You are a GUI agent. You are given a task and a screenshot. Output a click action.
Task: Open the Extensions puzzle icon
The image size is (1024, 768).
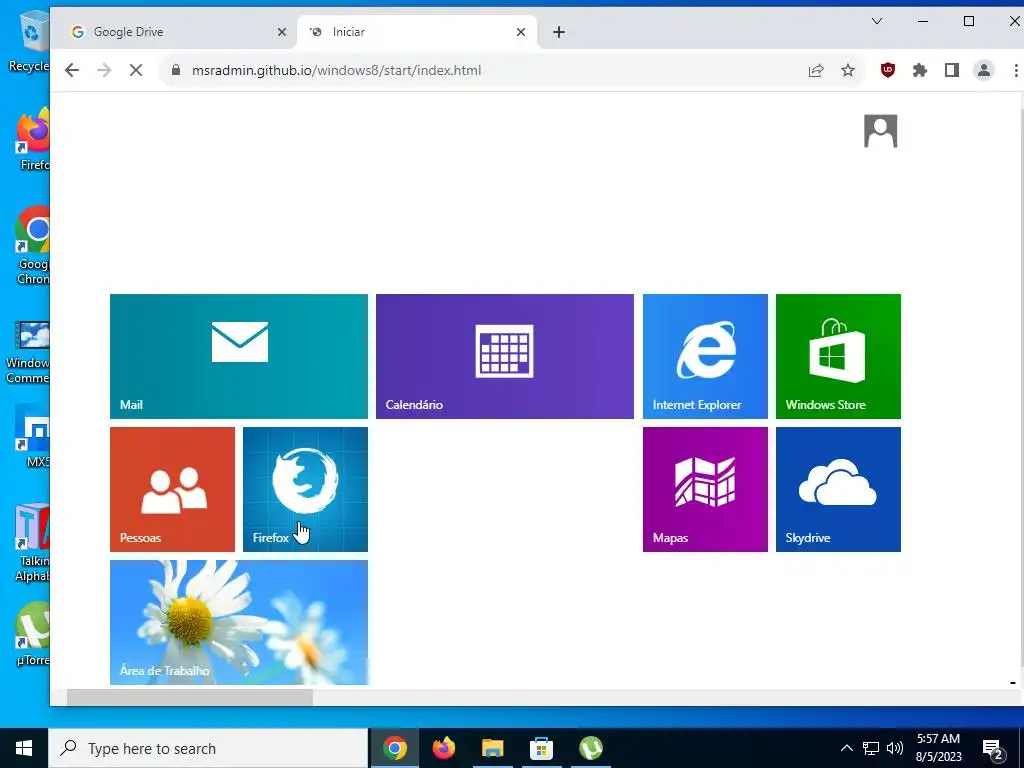click(x=920, y=70)
